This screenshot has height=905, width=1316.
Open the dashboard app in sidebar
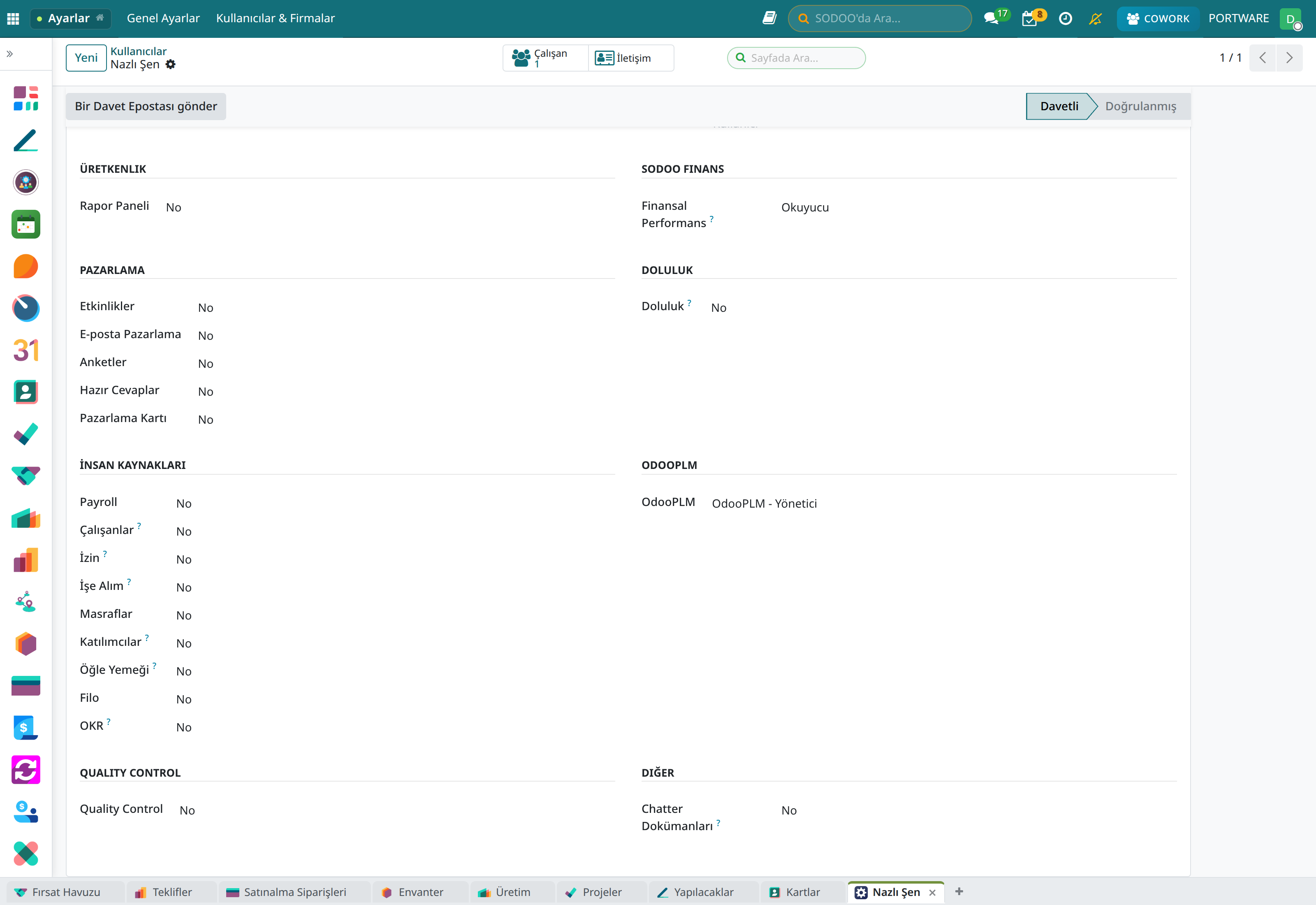coord(25,98)
